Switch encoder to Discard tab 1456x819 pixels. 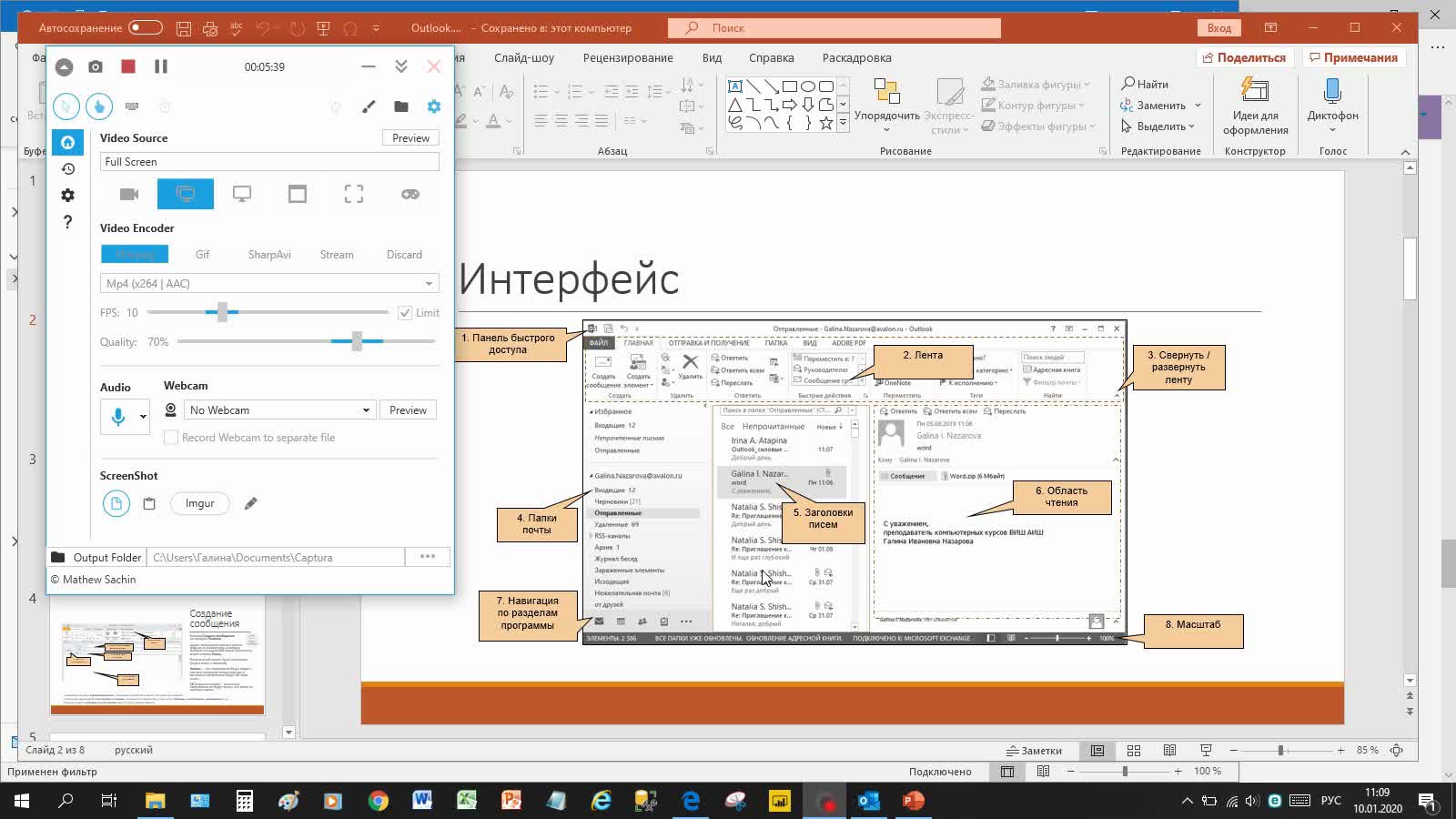point(404,255)
